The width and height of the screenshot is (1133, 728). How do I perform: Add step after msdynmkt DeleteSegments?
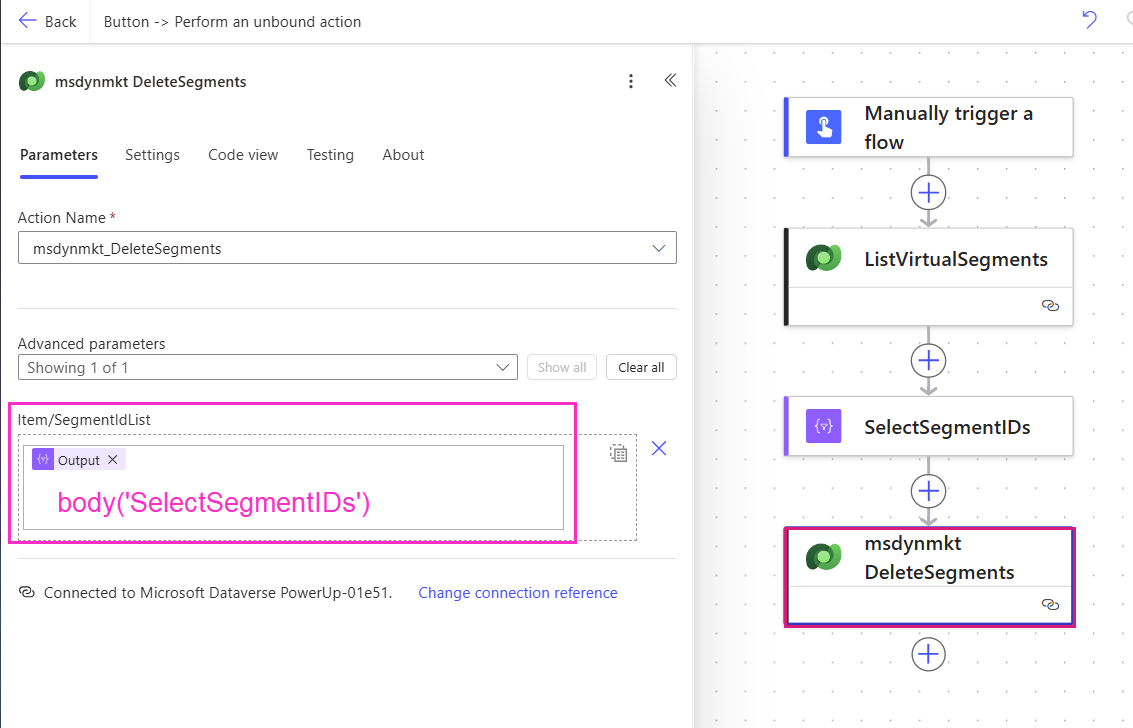pyautogui.click(x=929, y=654)
